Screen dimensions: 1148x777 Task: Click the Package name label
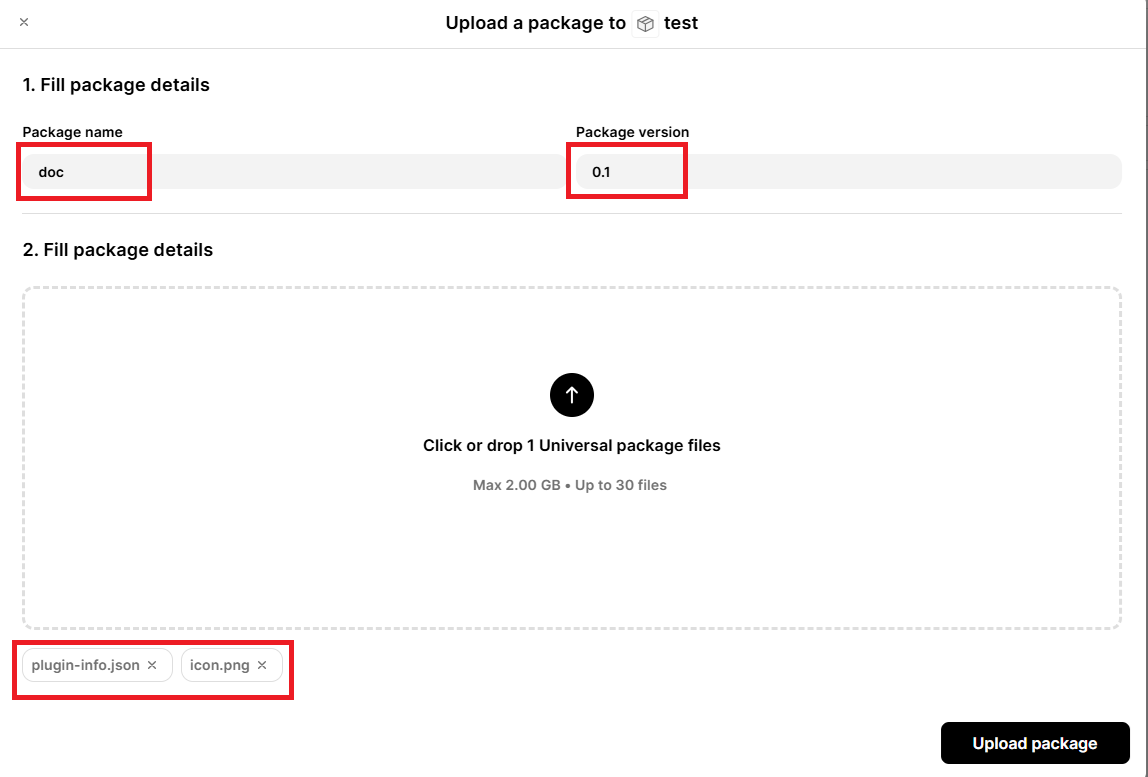coord(73,132)
